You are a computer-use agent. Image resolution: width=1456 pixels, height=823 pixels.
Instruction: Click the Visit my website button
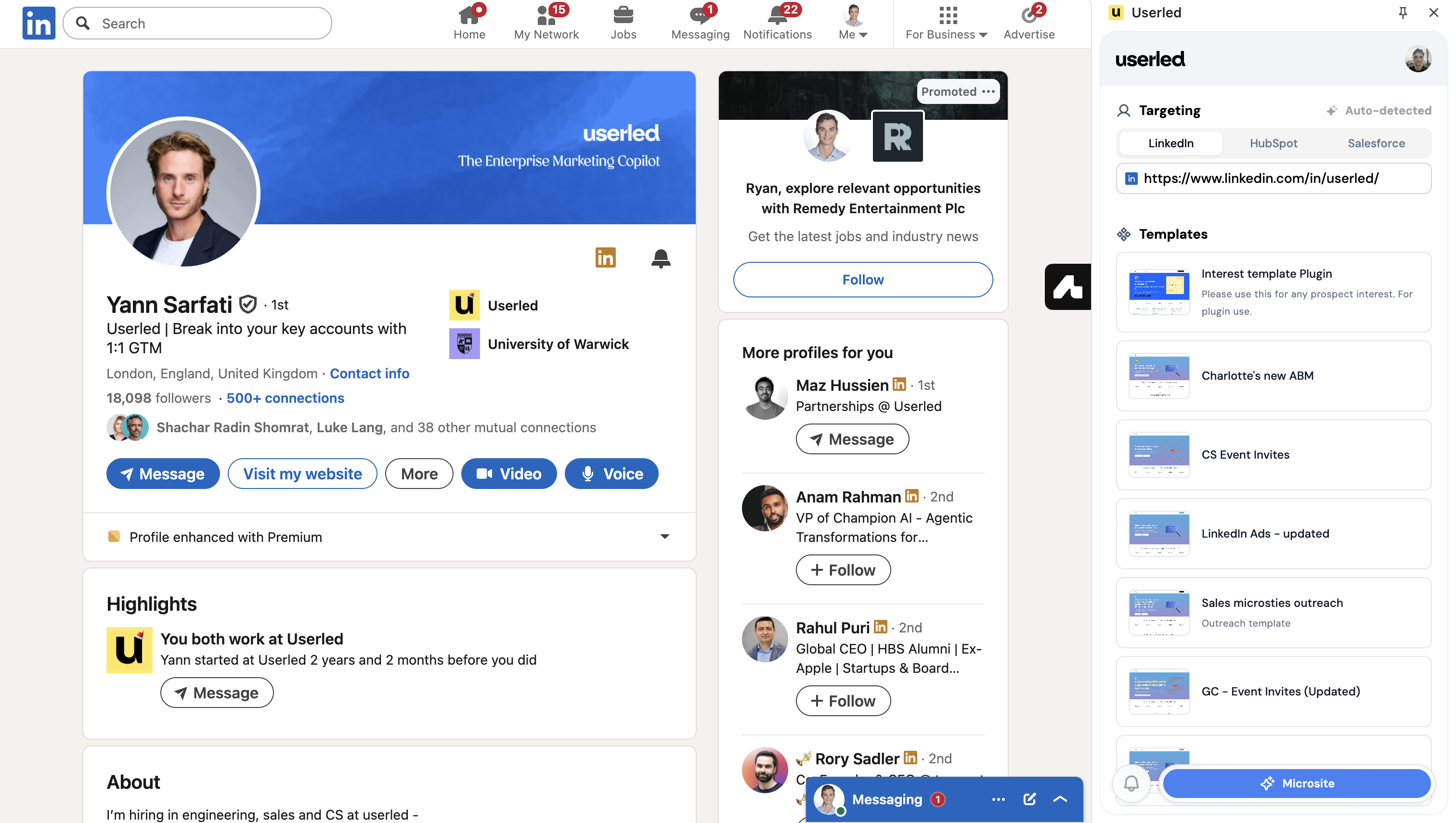click(302, 474)
